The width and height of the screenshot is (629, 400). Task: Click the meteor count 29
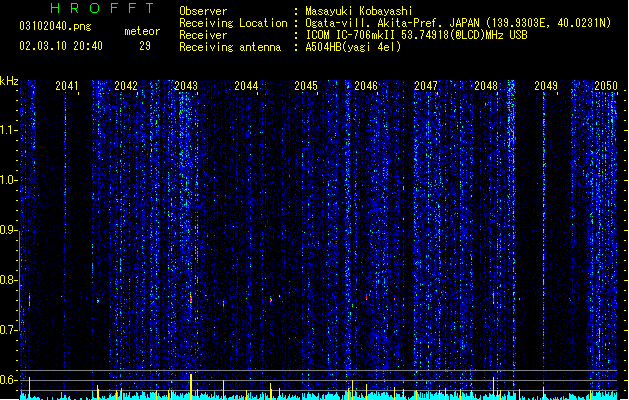145,46
